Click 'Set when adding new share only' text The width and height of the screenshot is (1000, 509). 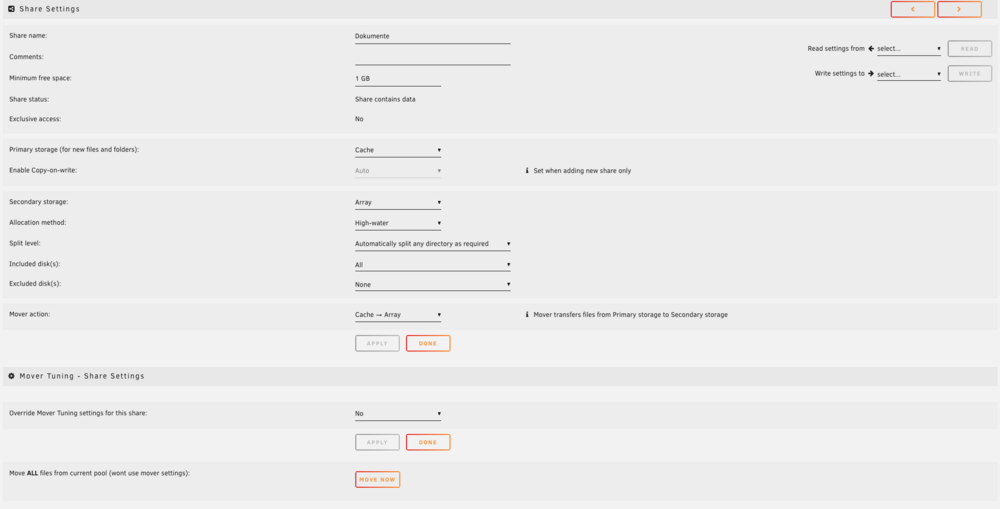[x=582, y=171]
